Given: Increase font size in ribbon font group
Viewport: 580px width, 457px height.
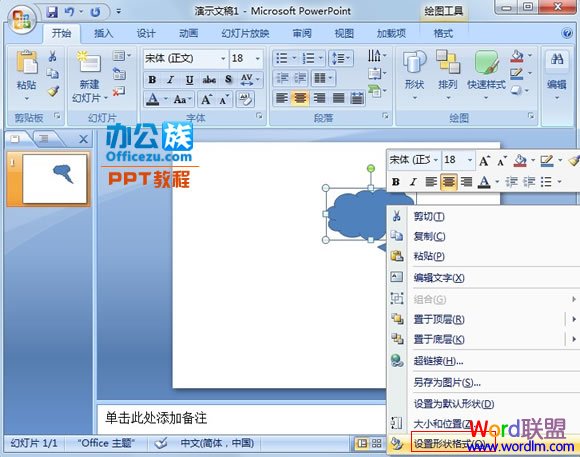Looking at the screenshot, I should (x=206, y=99).
